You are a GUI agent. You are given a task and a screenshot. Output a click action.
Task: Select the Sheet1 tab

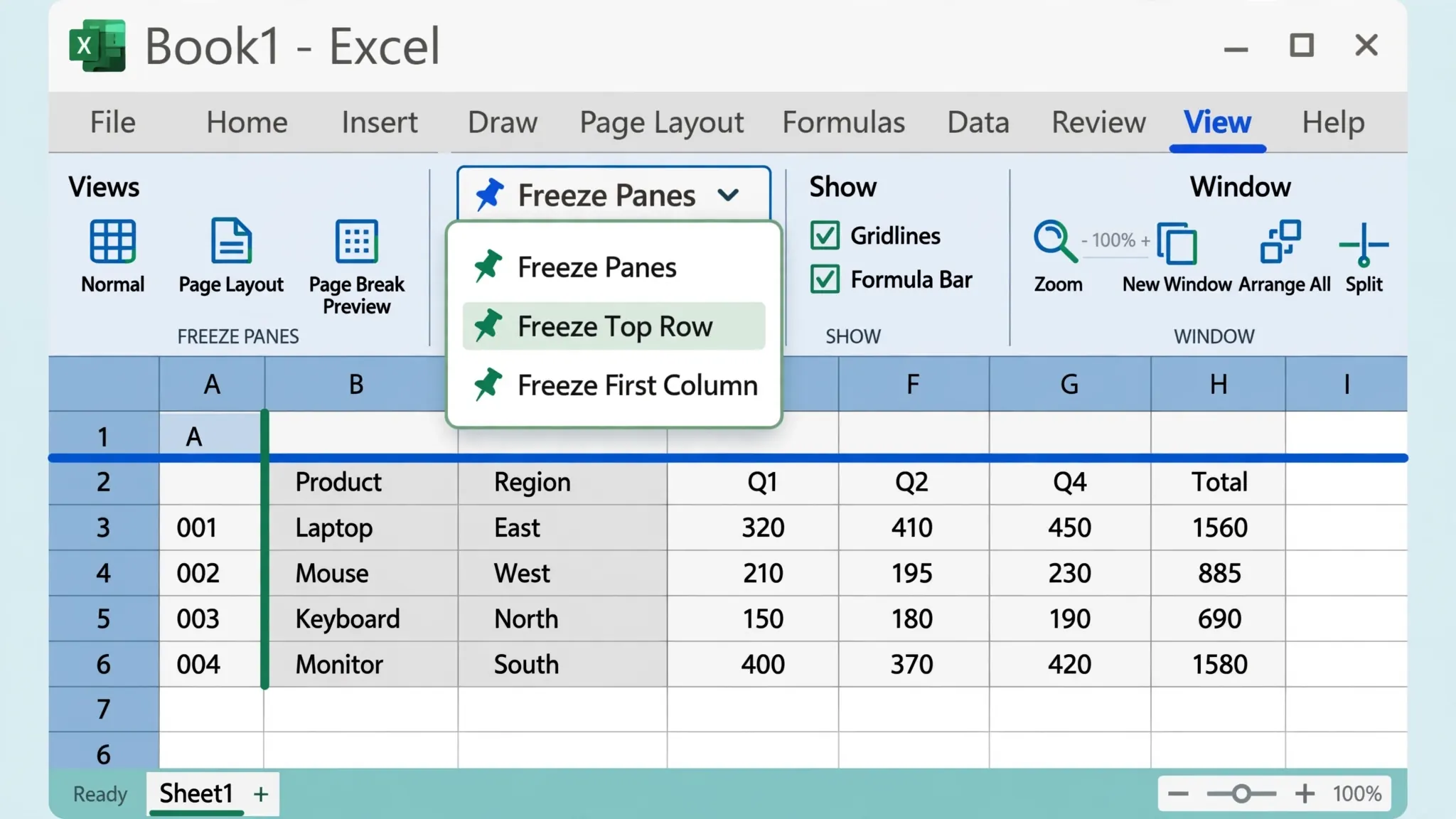(x=196, y=793)
